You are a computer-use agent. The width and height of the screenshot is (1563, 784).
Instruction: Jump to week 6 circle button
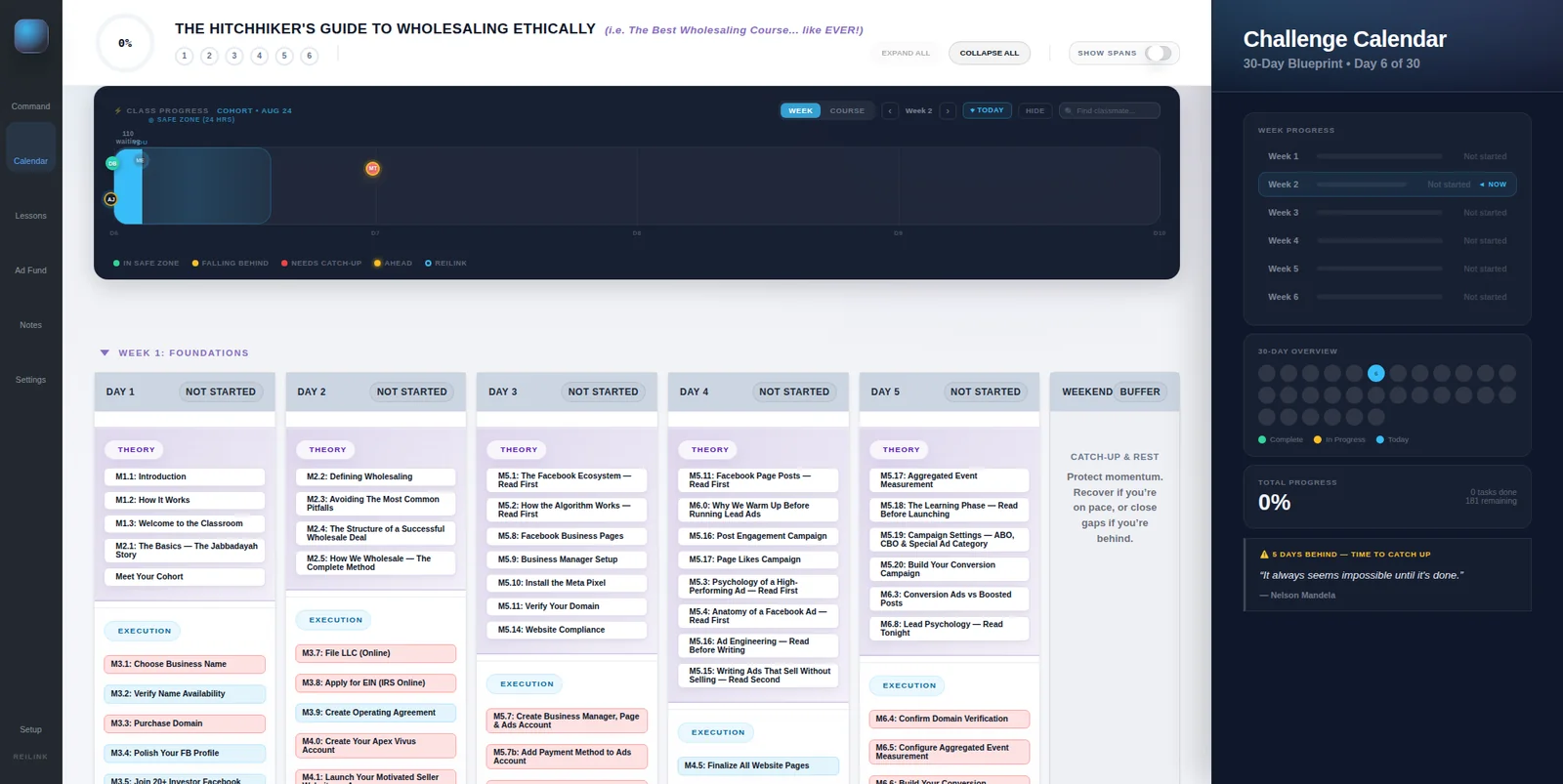310,56
